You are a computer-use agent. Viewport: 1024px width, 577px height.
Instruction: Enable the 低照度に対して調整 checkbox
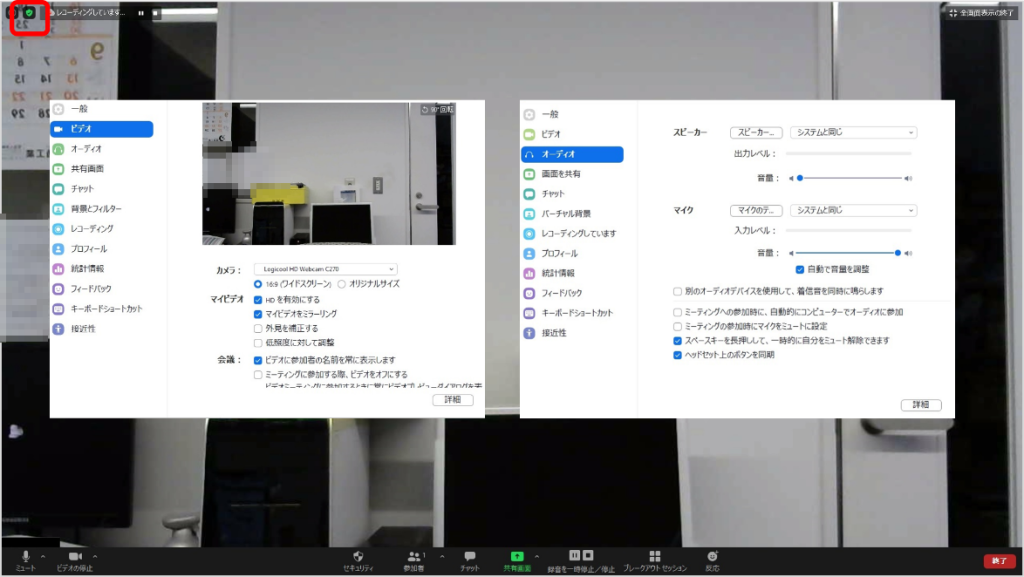point(258,343)
